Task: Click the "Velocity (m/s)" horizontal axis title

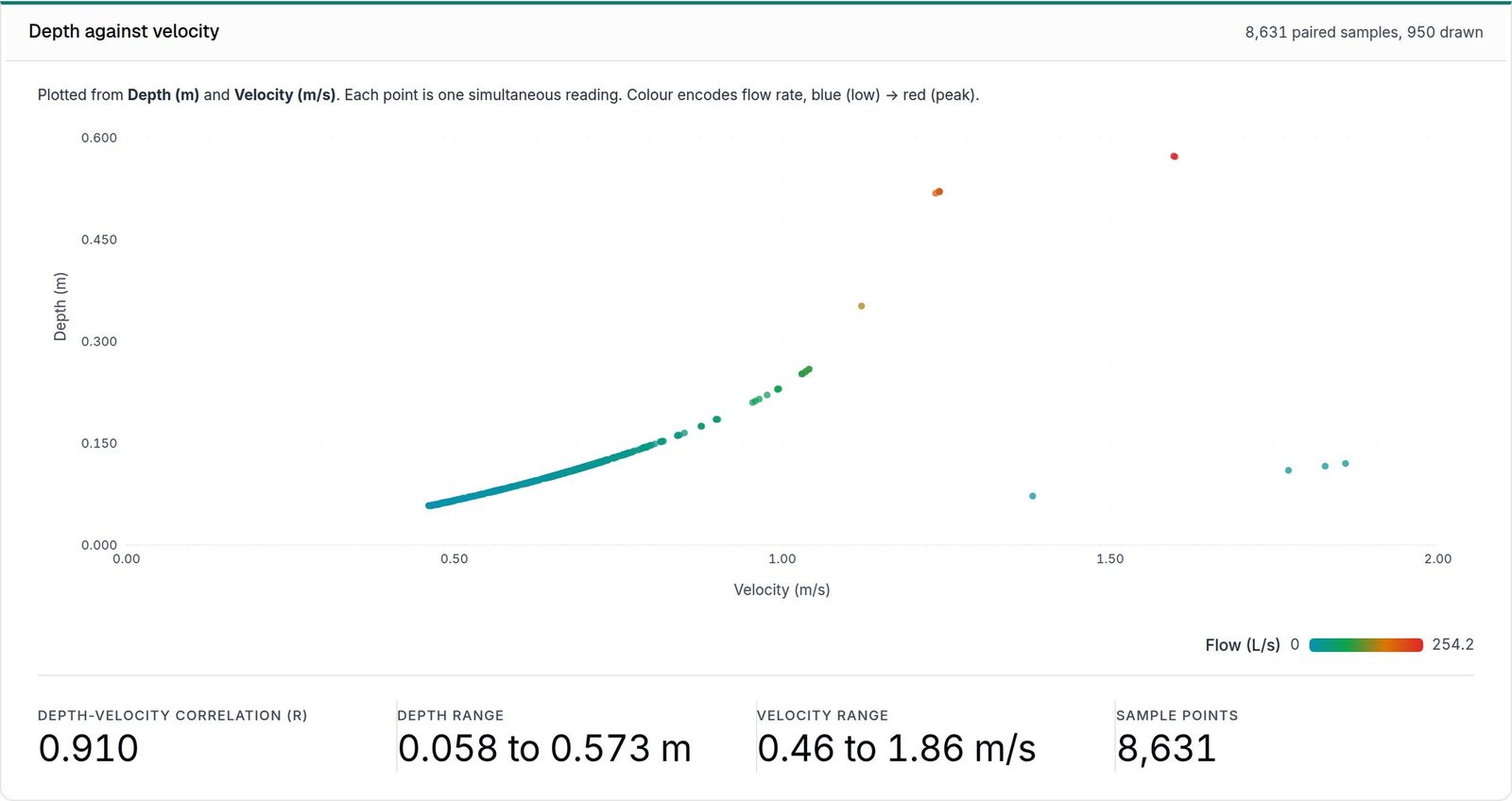Action: tap(782, 589)
